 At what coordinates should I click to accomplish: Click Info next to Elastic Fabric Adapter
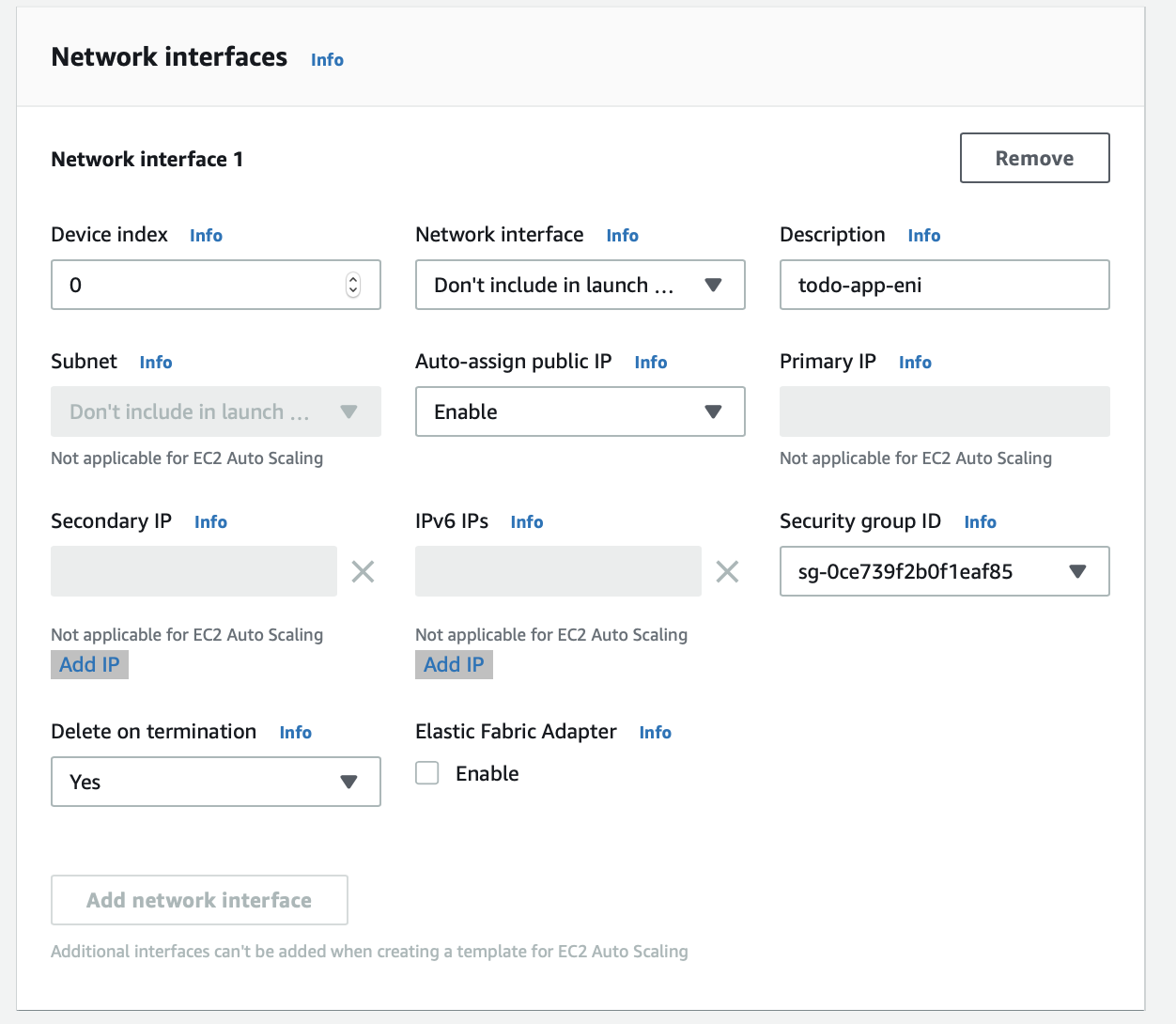(655, 732)
